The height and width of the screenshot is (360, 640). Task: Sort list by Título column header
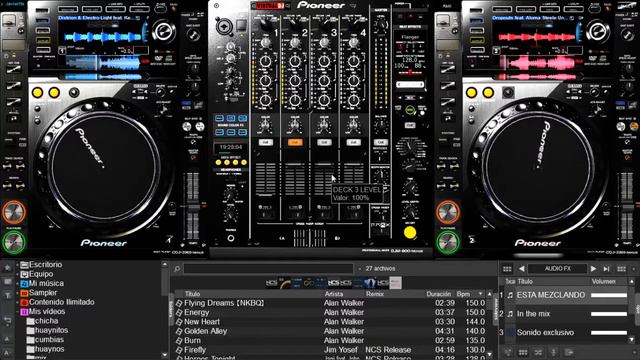point(192,294)
